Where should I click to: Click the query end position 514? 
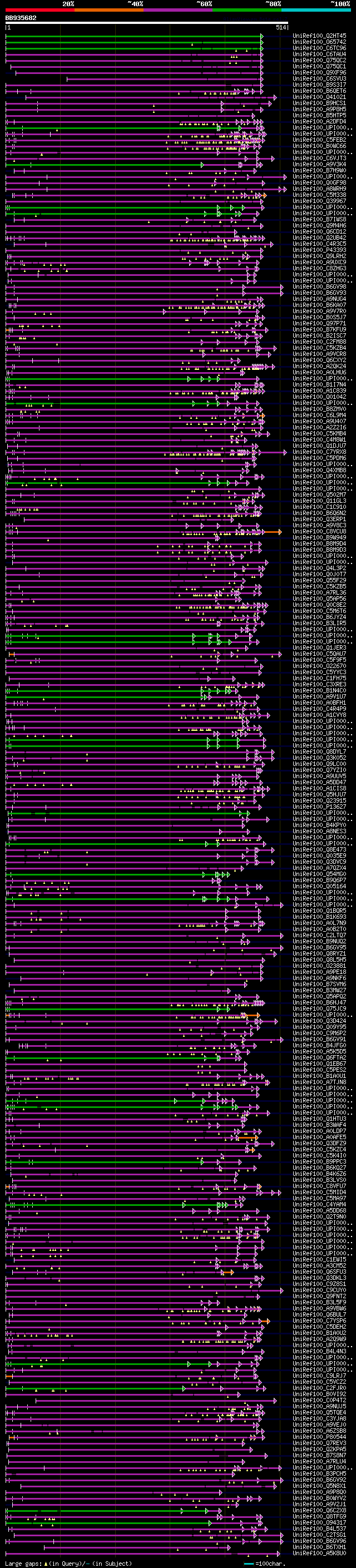[280, 27]
